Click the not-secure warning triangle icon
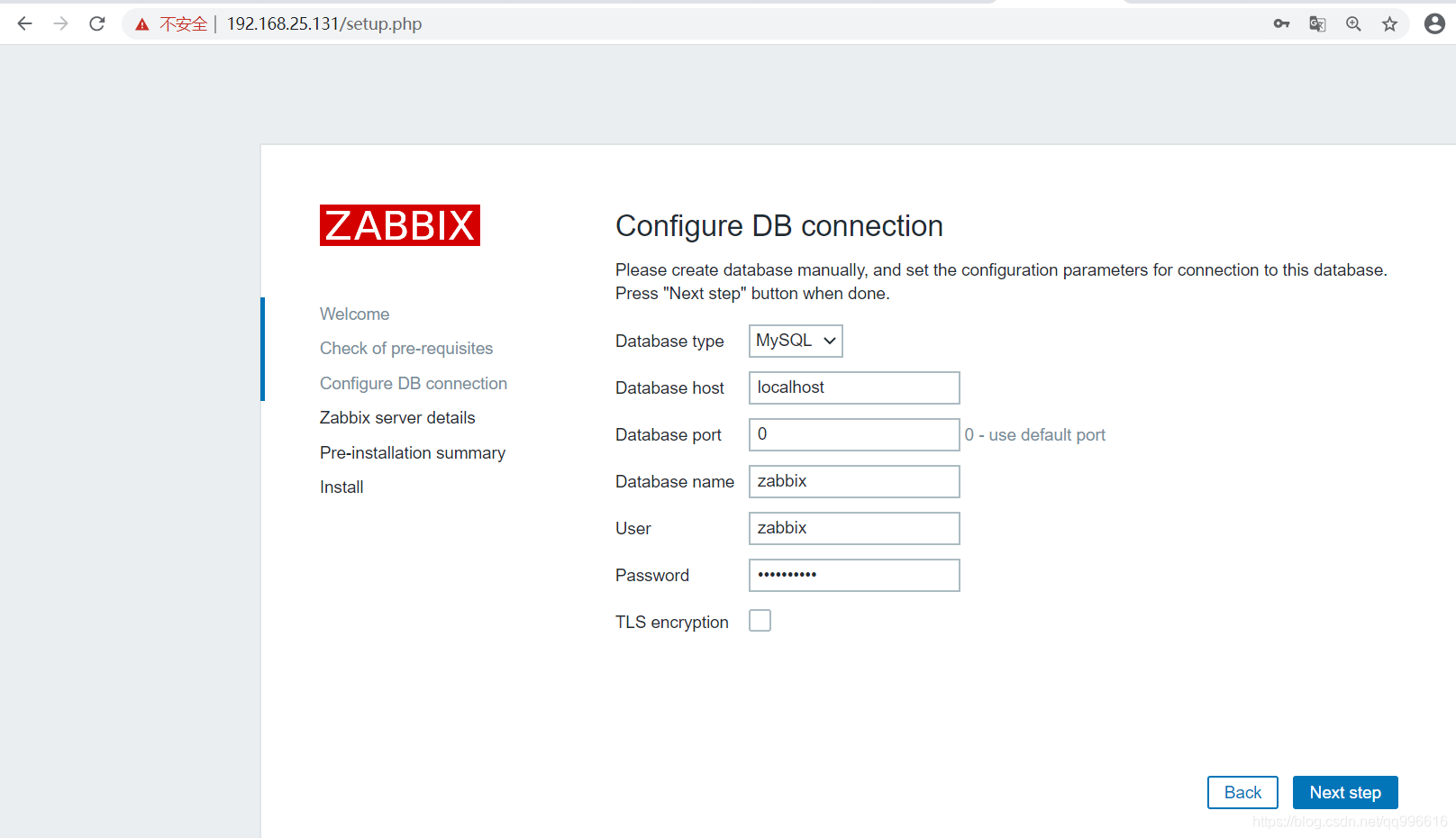Viewport: 1456px width, 838px height. pyautogui.click(x=142, y=24)
